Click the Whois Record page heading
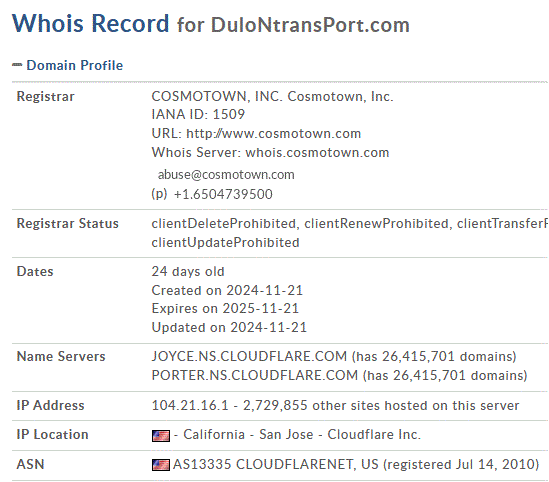Image resolution: width=549 pixels, height=482 pixels. [x=90, y=23]
